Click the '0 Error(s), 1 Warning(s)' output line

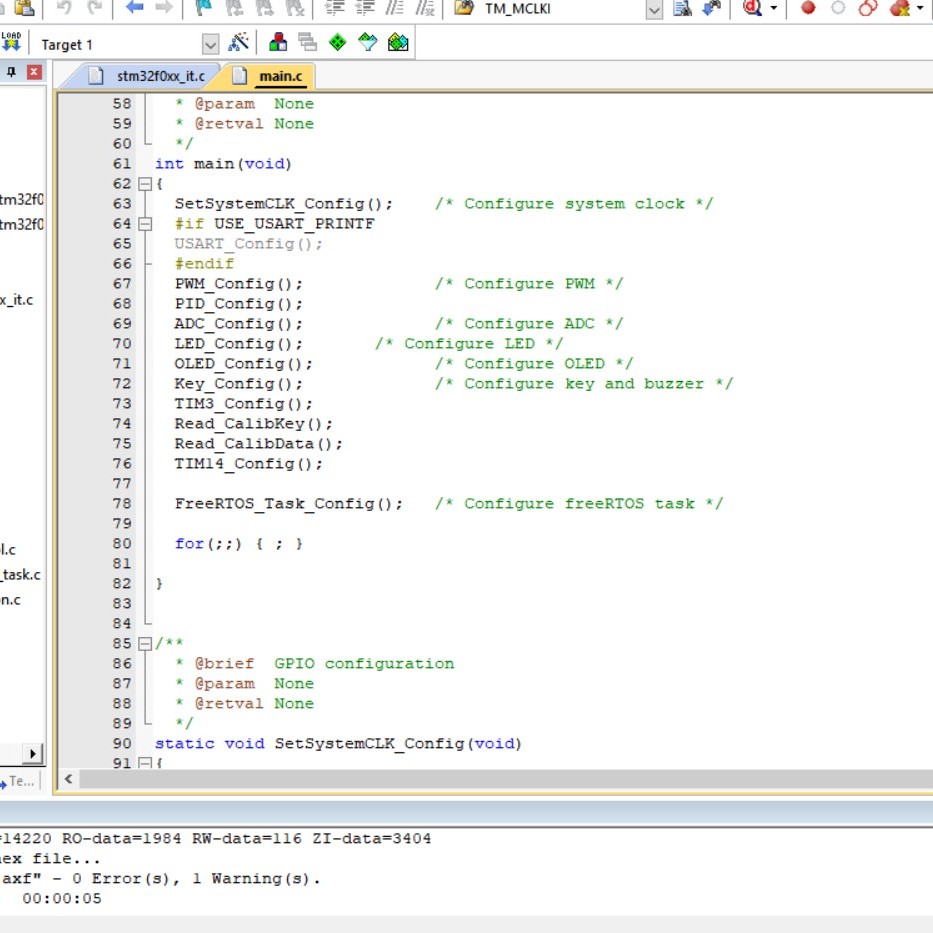196,879
